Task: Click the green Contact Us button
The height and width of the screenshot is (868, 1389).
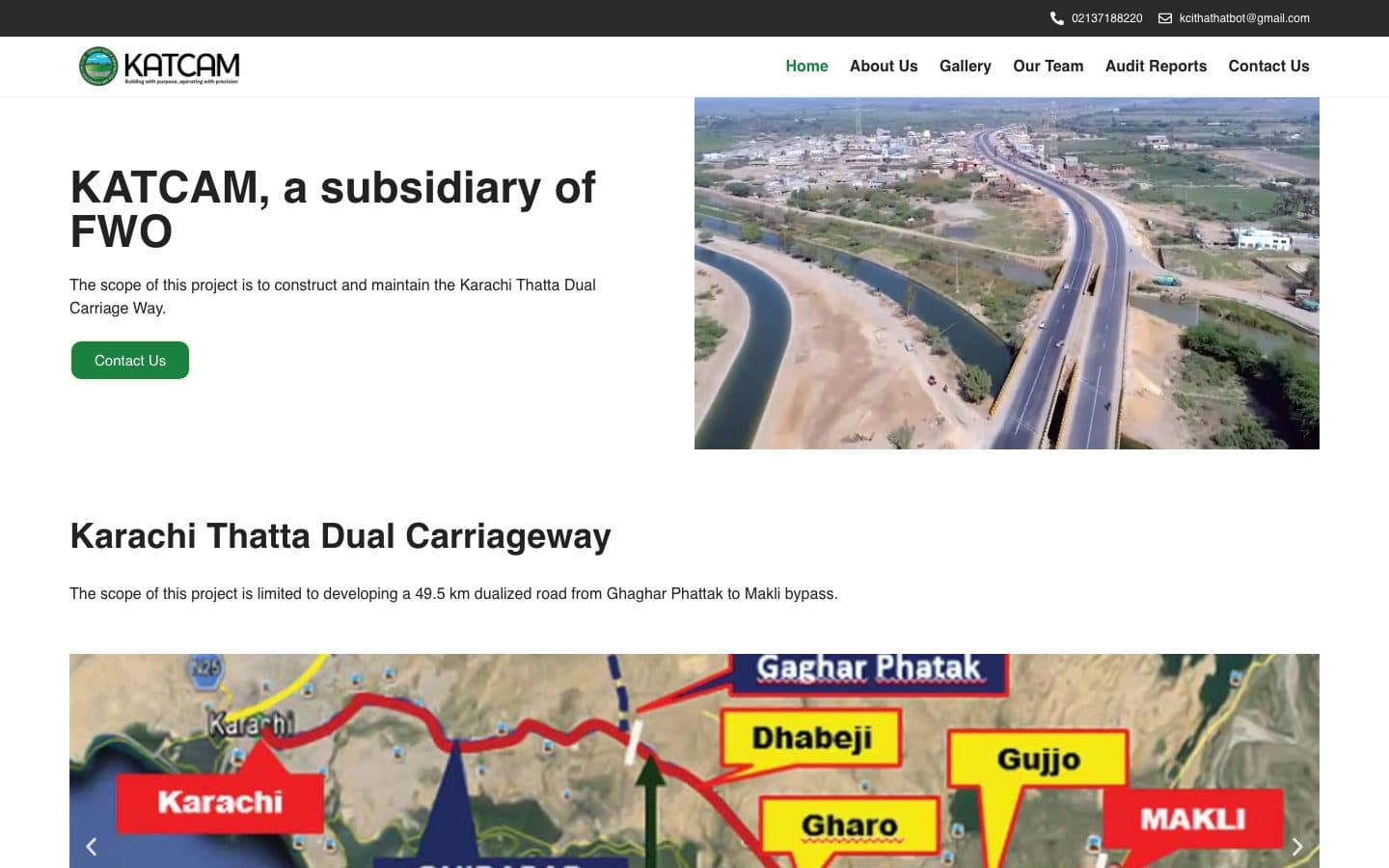Action: [130, 360]
